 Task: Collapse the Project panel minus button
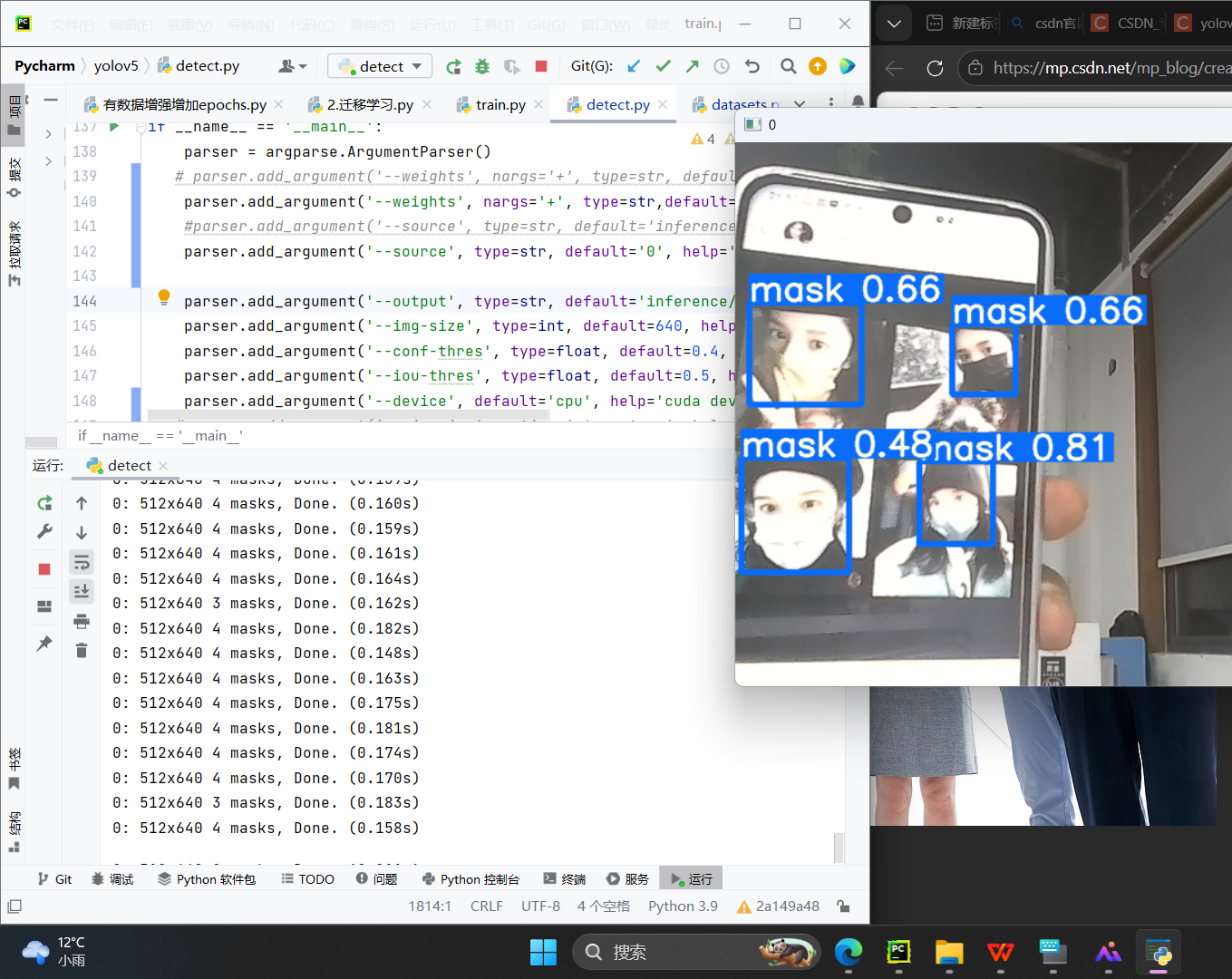51,100
